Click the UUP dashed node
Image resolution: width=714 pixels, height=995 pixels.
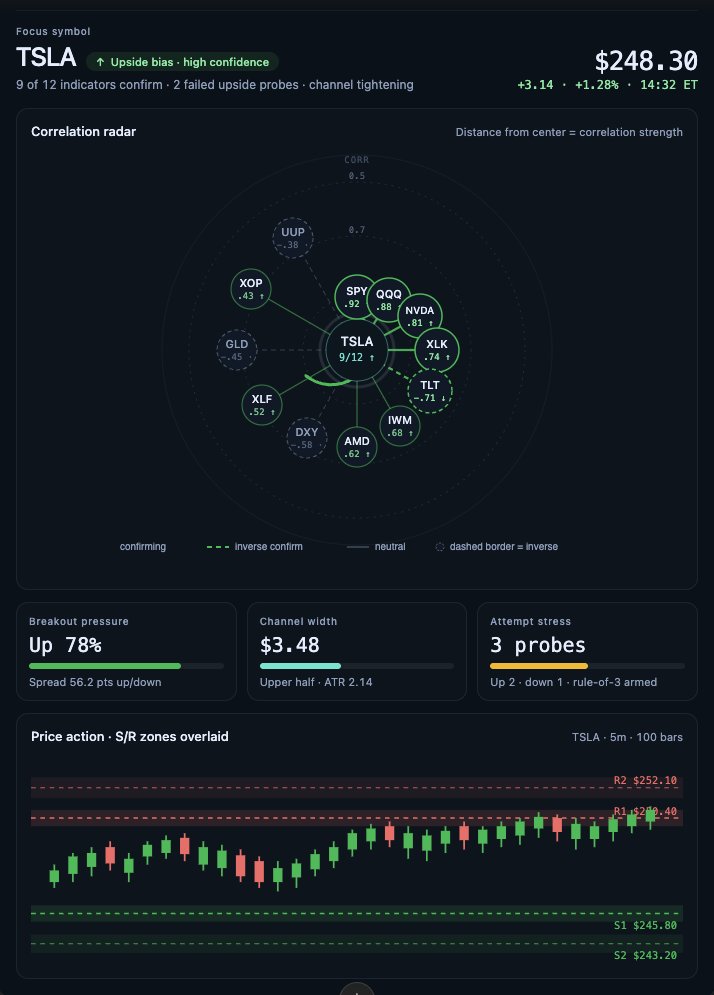(293, 238)
